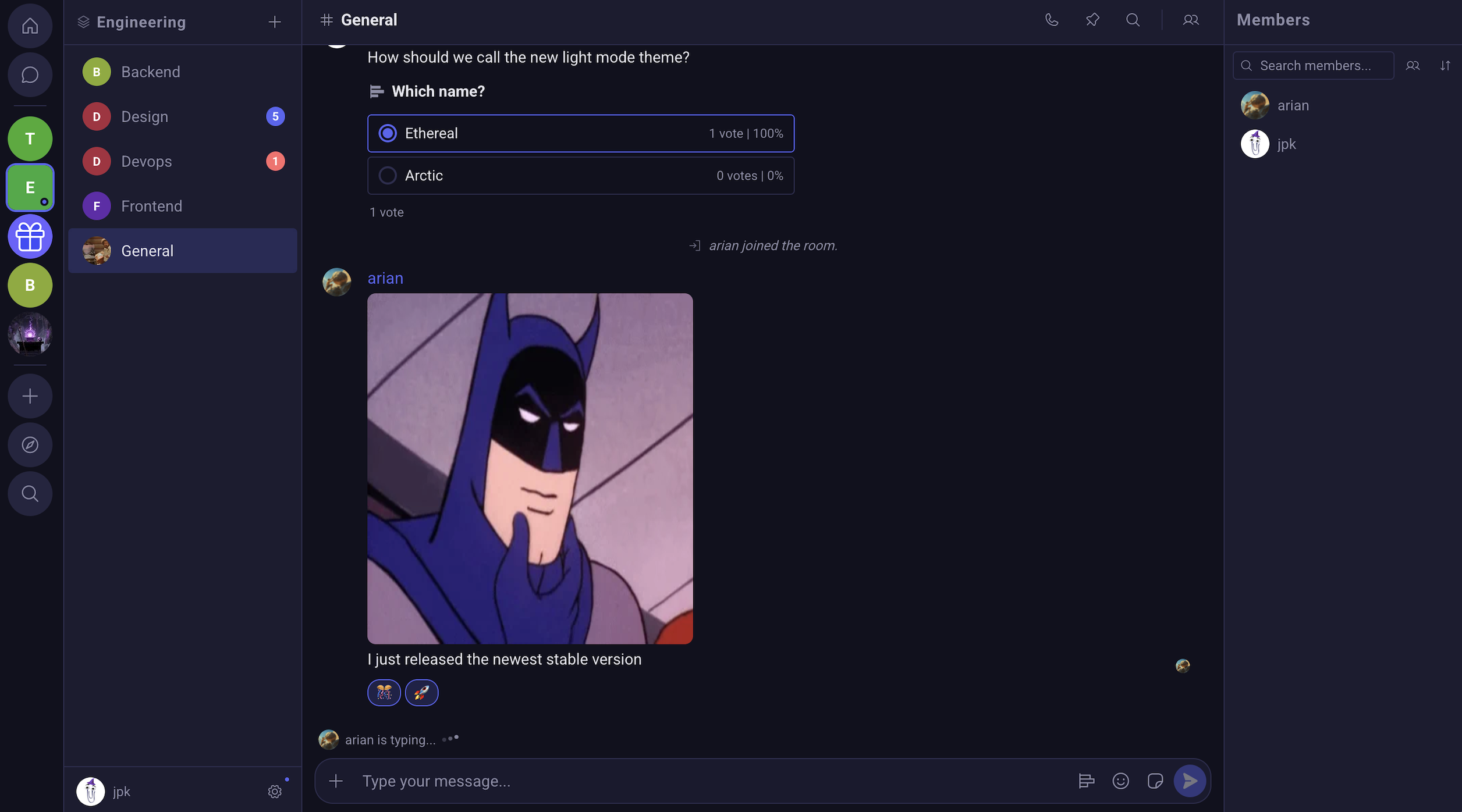Filter members by membership icon
Image resolution: width=1462 pixels, height=812 pixels.
click(x=1413, y=66)
